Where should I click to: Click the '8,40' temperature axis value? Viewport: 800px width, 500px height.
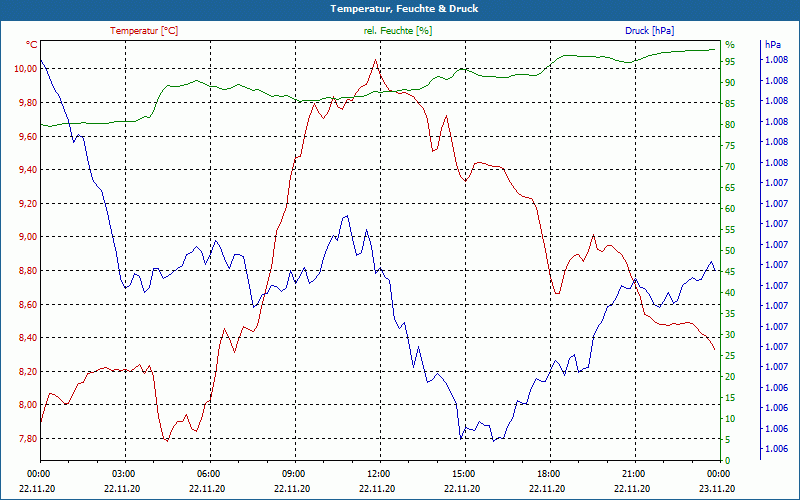(28, 338)
